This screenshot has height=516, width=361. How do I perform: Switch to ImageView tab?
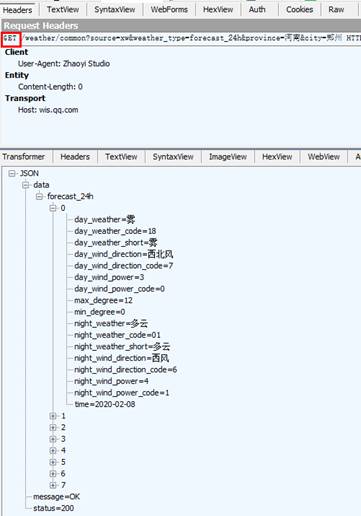(228, 157)
